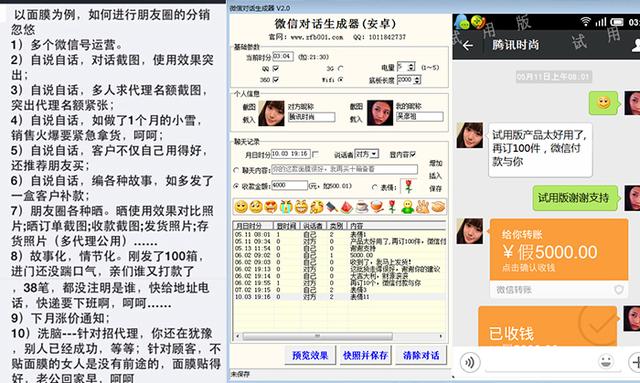Click the 清除对话 button

pyautogui.click(x=421, y=355)
